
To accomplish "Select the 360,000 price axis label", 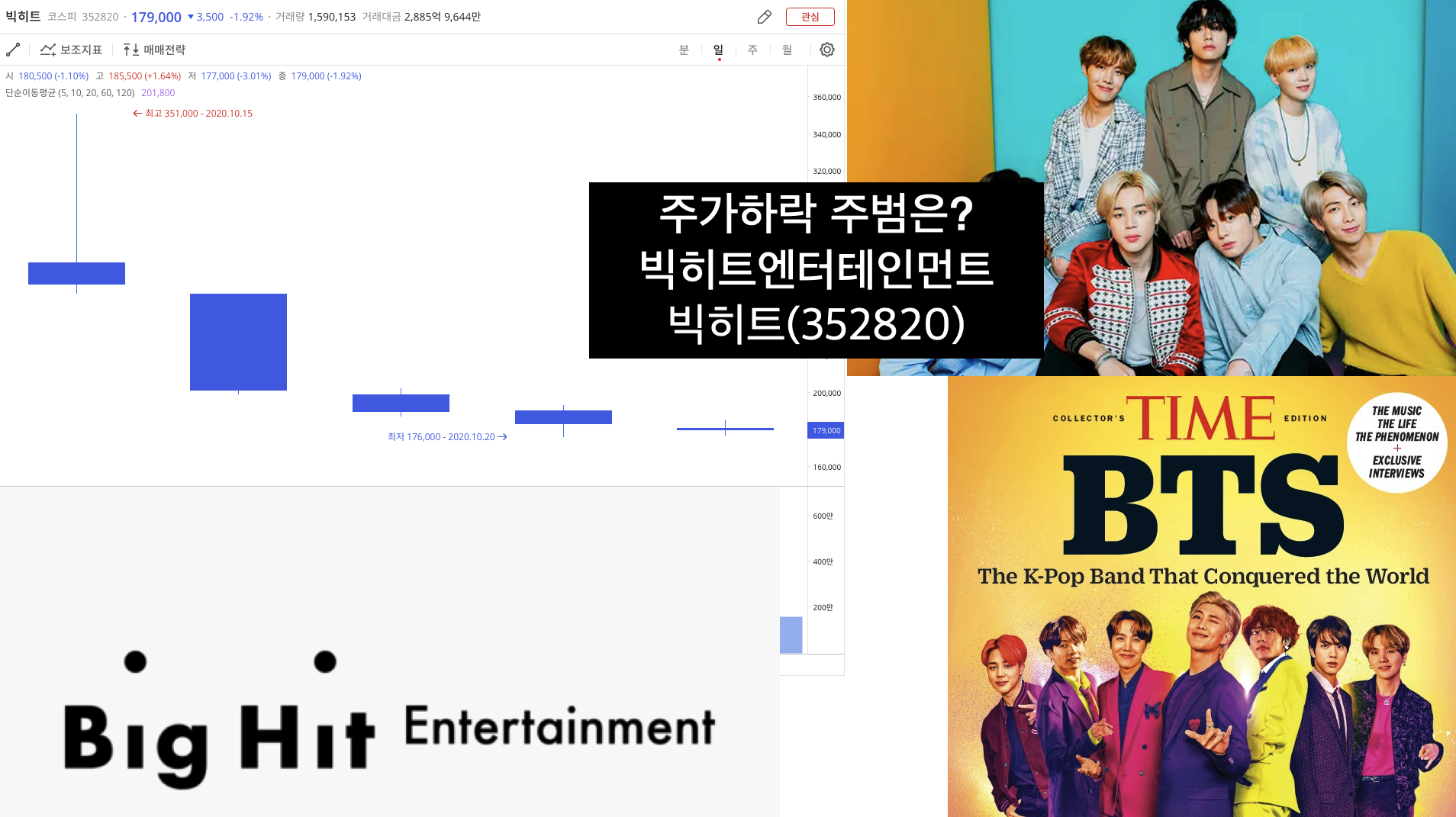I will click(x=826, y=97).
